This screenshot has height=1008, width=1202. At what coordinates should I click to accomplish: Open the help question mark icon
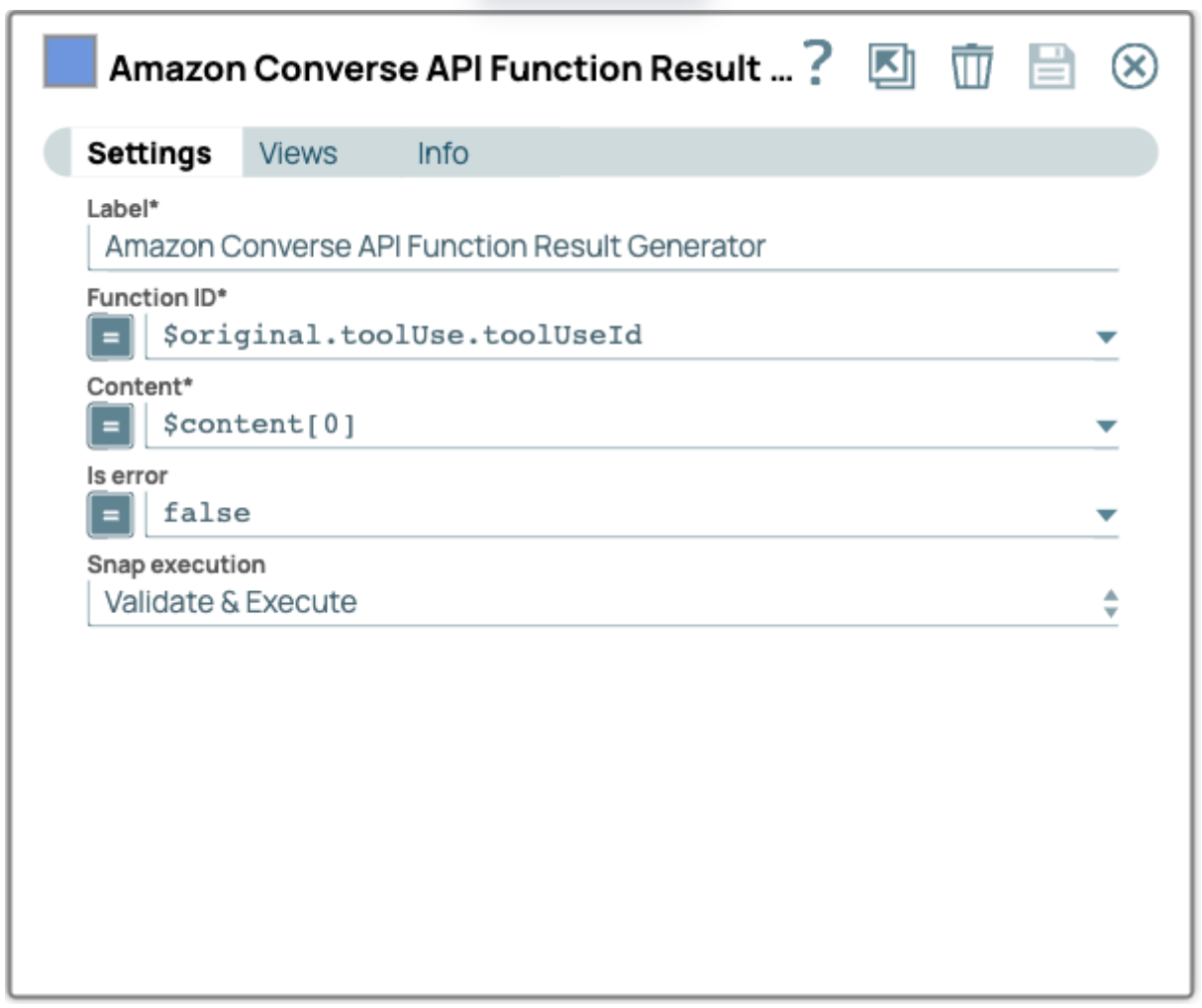pyautogui.click(x=817, y=65)
